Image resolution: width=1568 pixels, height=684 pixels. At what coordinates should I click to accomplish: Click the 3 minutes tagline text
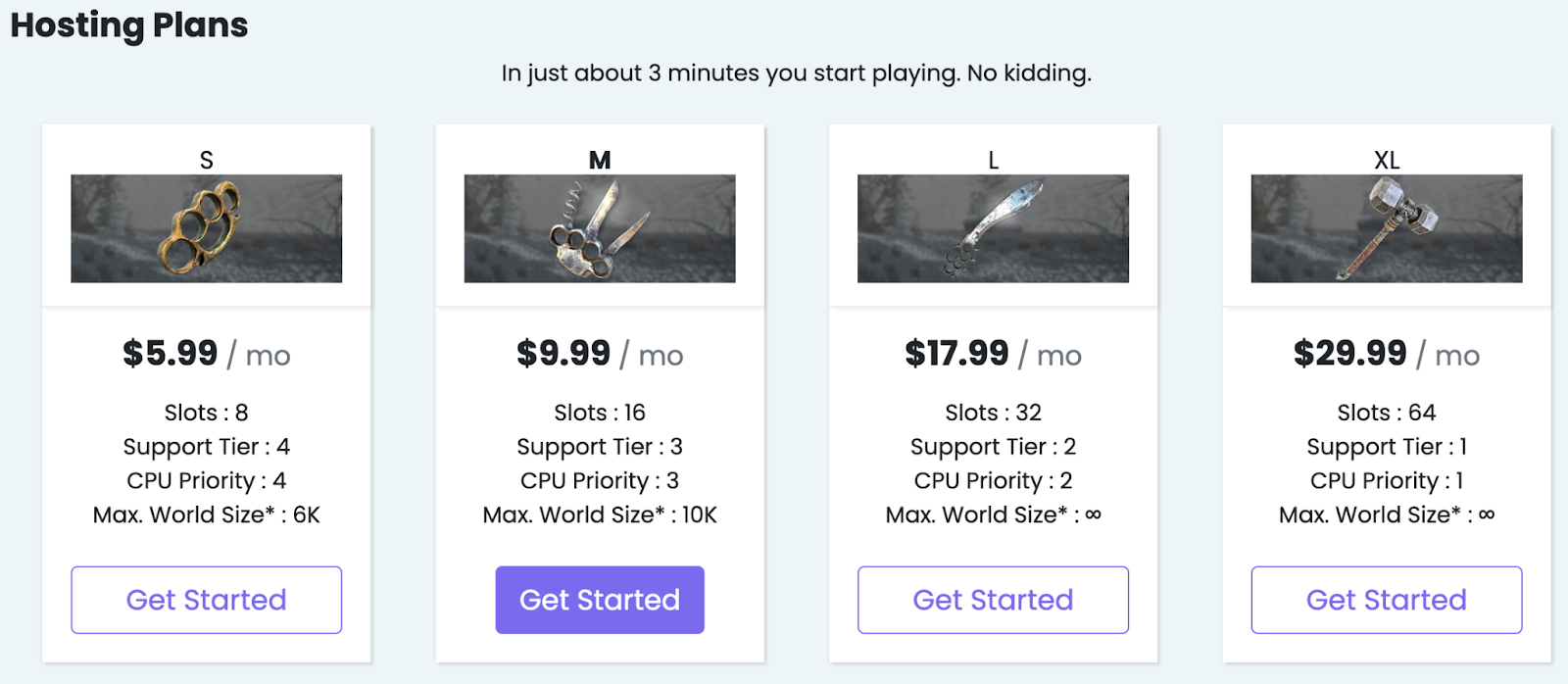(796, 73)
